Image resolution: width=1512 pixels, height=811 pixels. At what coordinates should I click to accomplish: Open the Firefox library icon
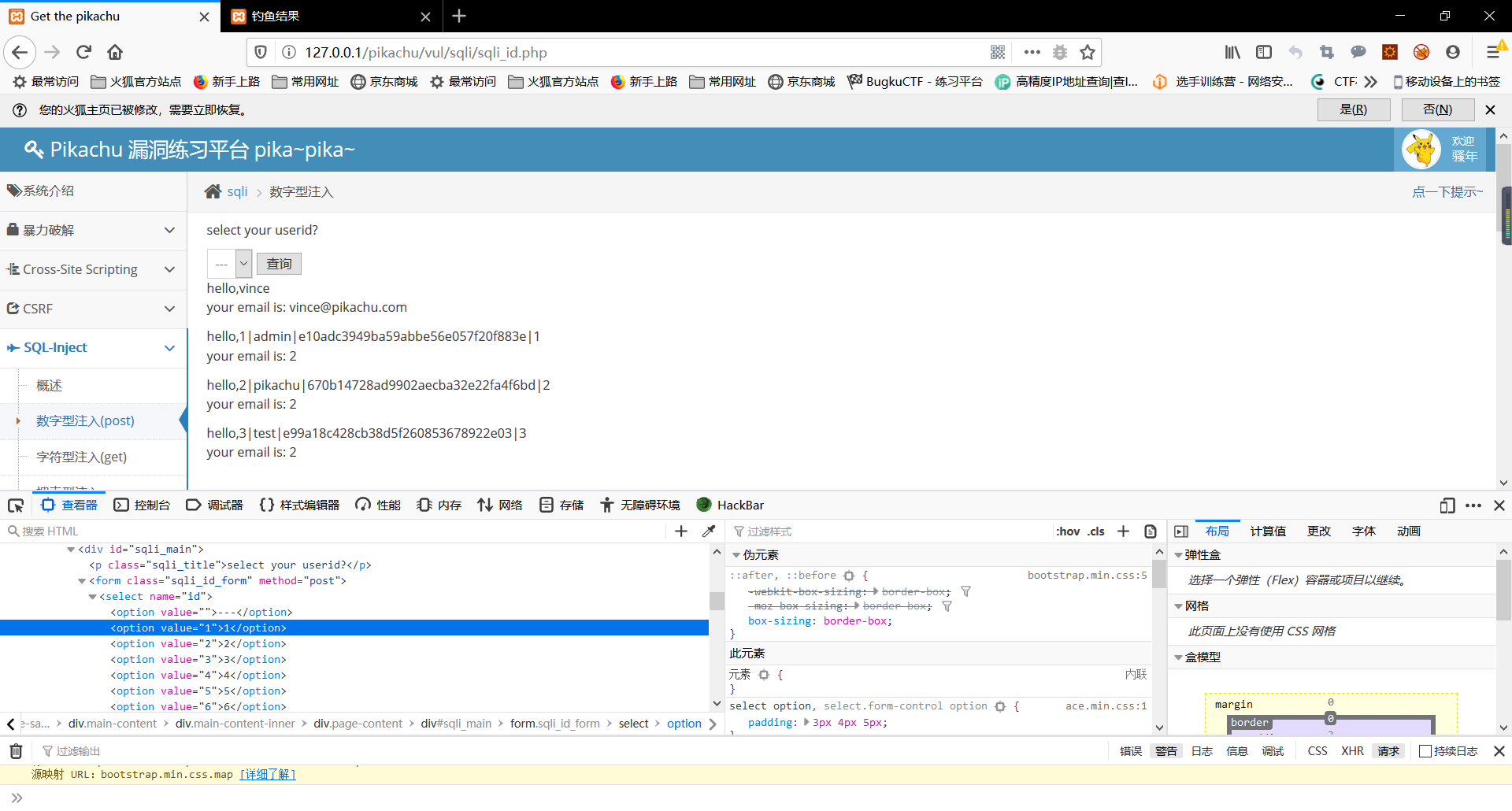click(1232, 52)
